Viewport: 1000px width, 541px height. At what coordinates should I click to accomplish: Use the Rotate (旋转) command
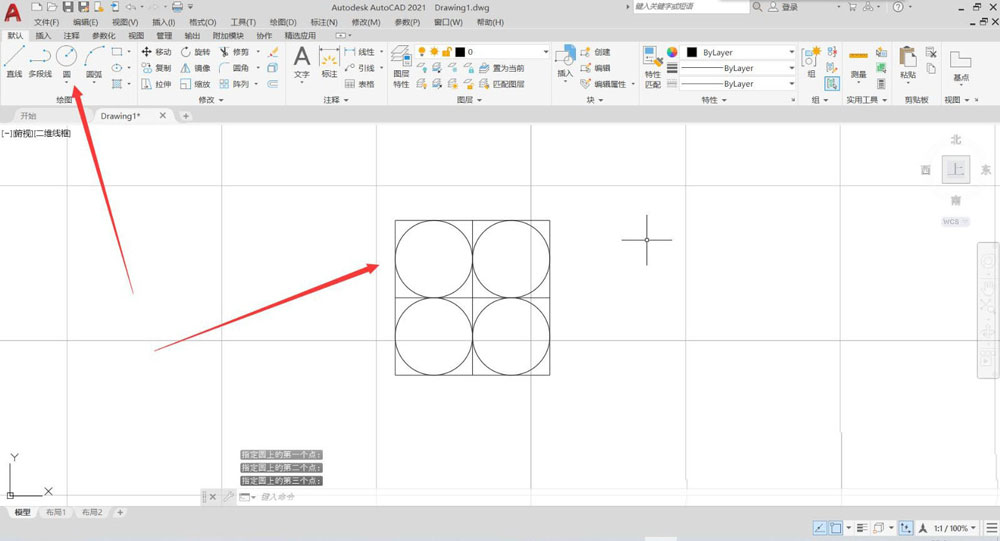[x=195, y=52]
